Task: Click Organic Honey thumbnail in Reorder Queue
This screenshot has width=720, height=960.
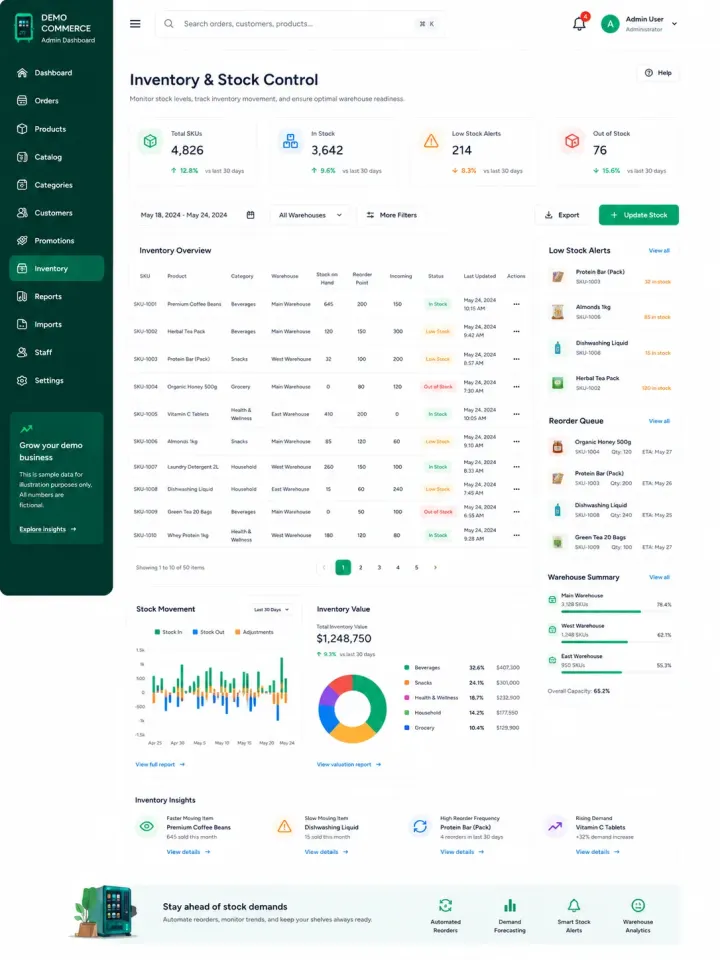Action: pyautogui.click(x=558, y=446)
